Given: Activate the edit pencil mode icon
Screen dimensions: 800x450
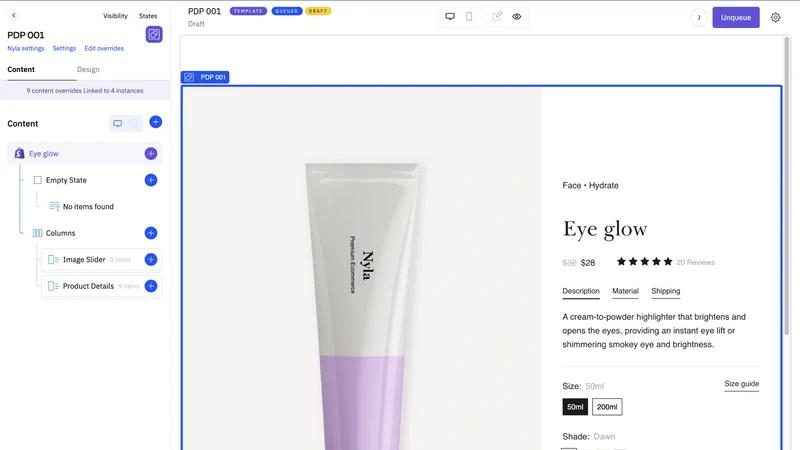Looking at the screenshot, I should 497,16.
